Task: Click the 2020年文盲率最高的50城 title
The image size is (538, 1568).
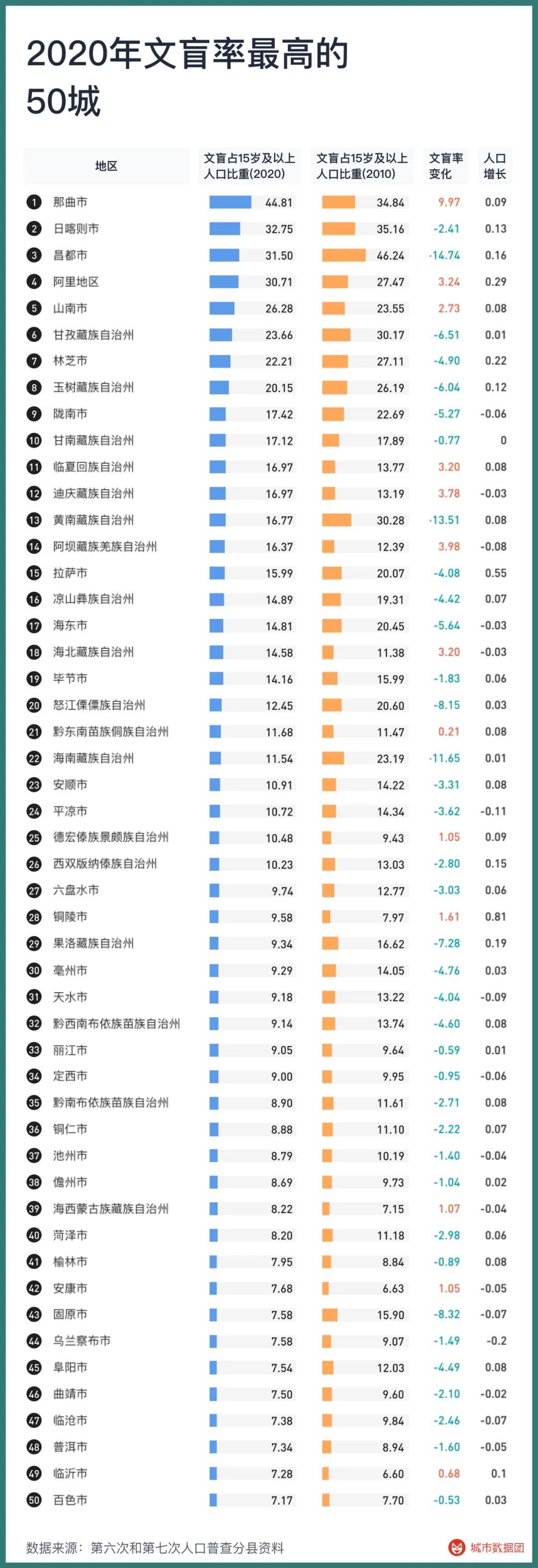Action: pos(187,77)
